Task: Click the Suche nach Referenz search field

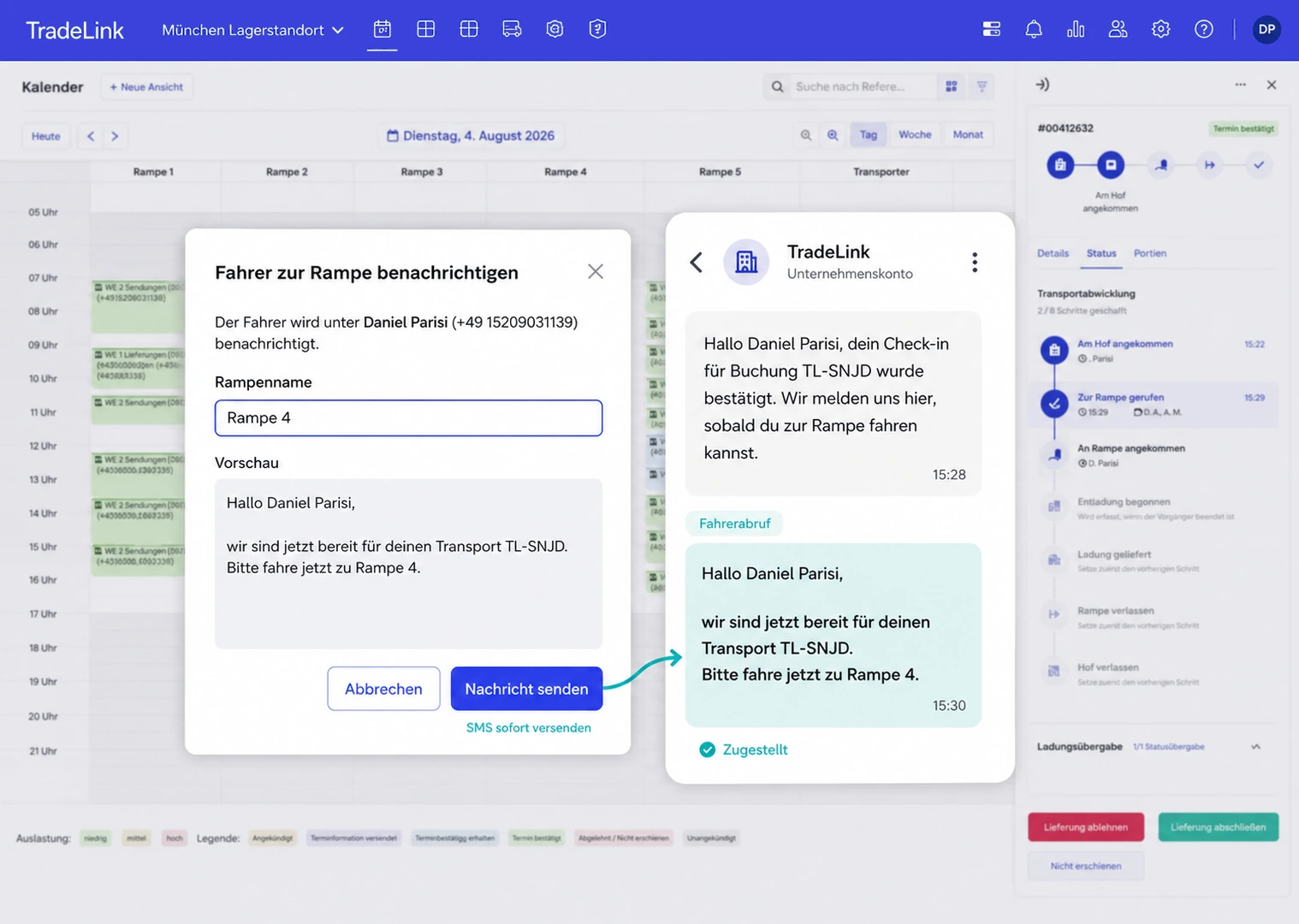Action: coord(850,87)
